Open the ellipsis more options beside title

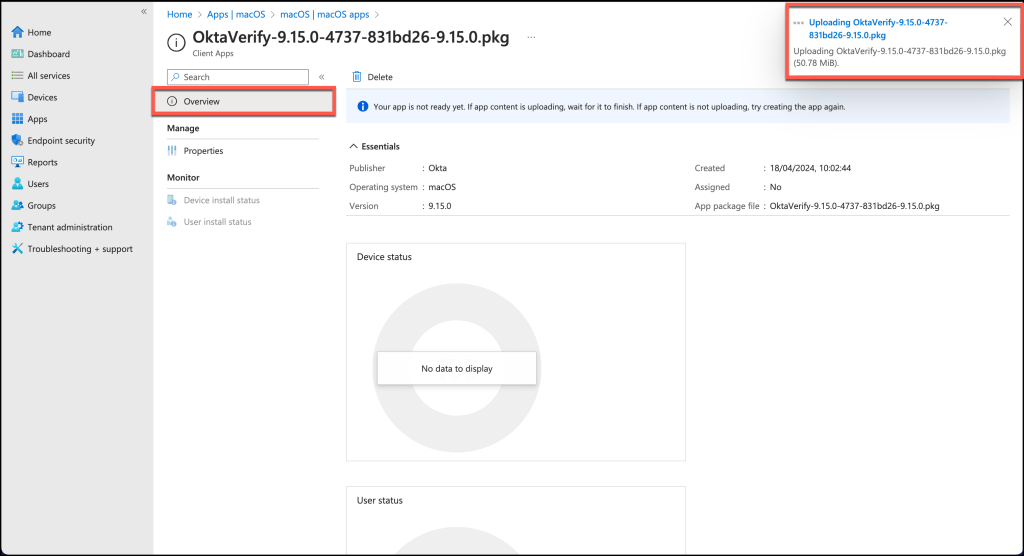pyautogui.click(x=531, y=37)
